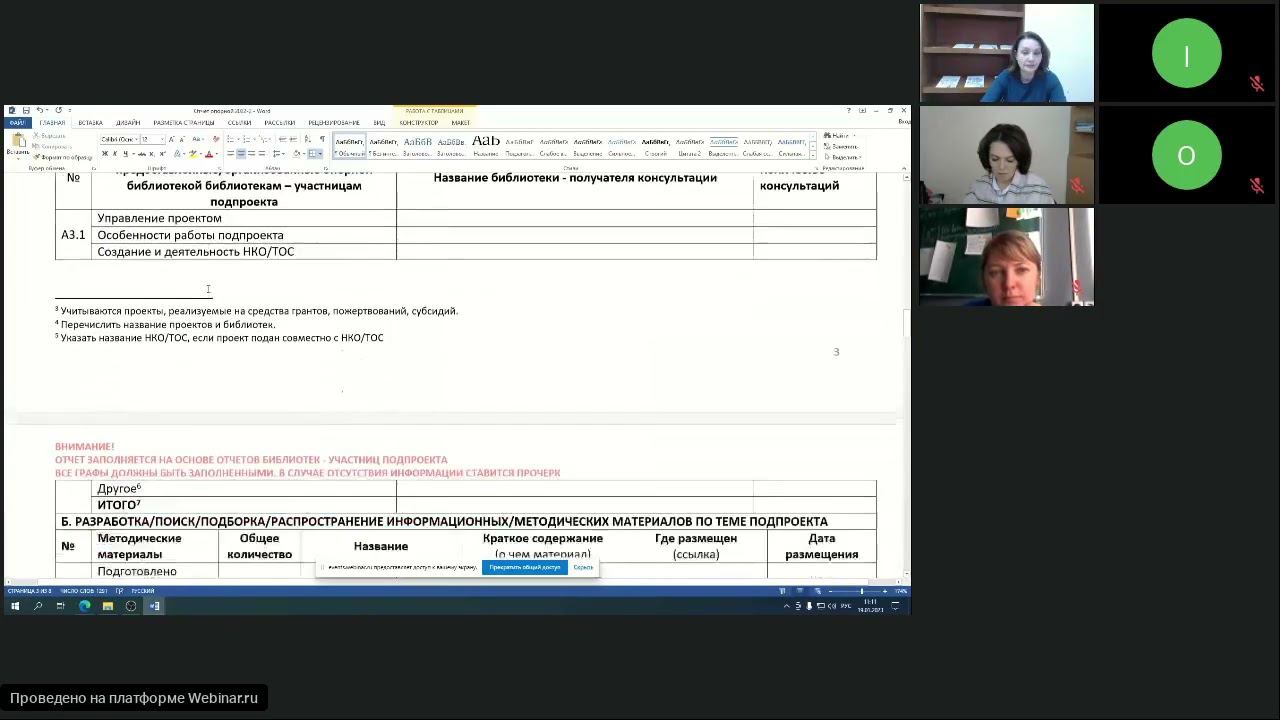Click Копировать (copy) in clipboard group

(53, 147)
